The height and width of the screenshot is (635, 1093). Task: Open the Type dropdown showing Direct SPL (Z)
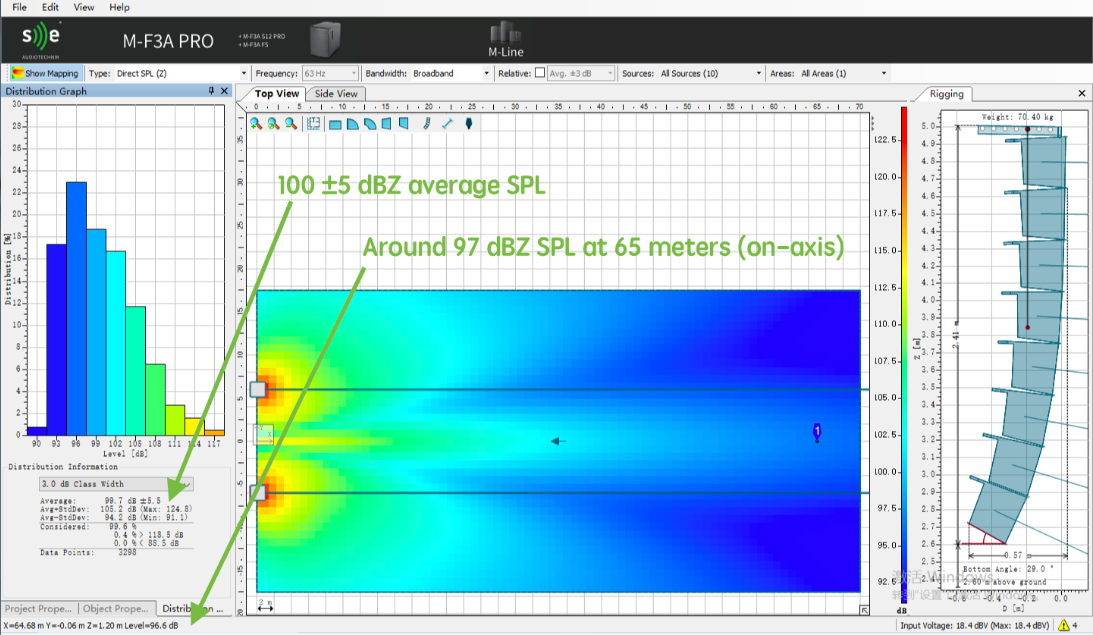pyautogui.click(x=180, y=73)
